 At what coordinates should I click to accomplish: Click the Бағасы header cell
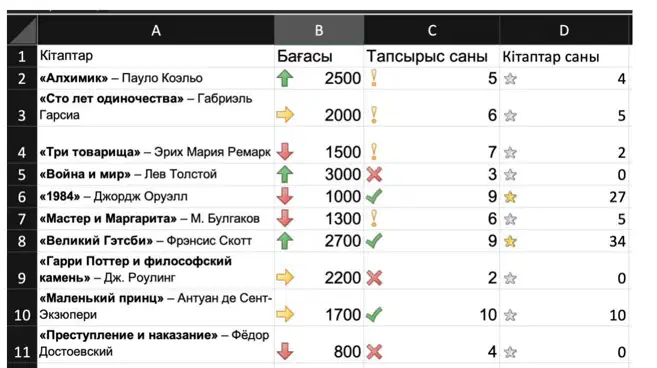319,56
